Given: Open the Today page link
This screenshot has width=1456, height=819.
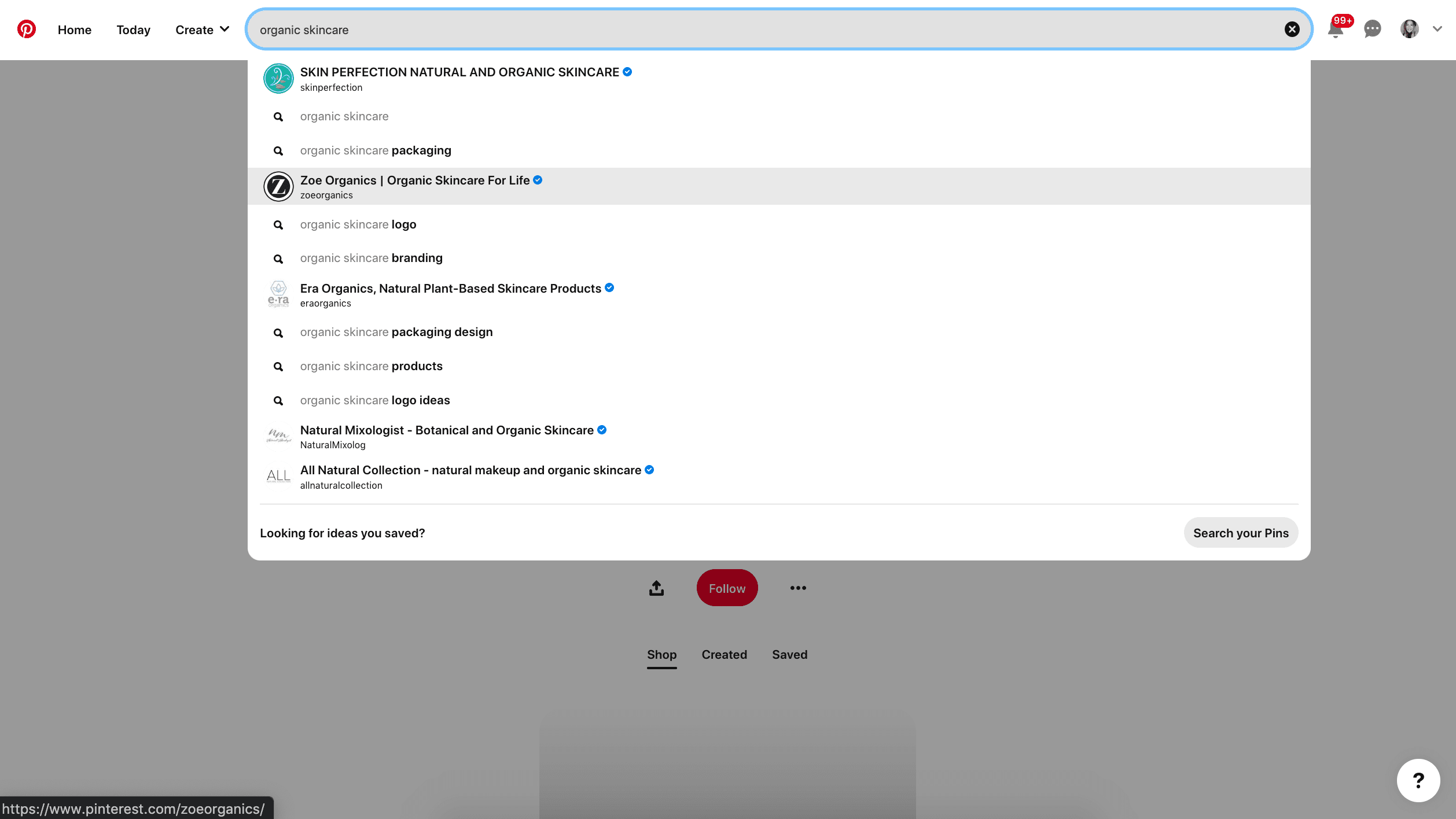Looking at the screenshot, I should coord(133,30).
